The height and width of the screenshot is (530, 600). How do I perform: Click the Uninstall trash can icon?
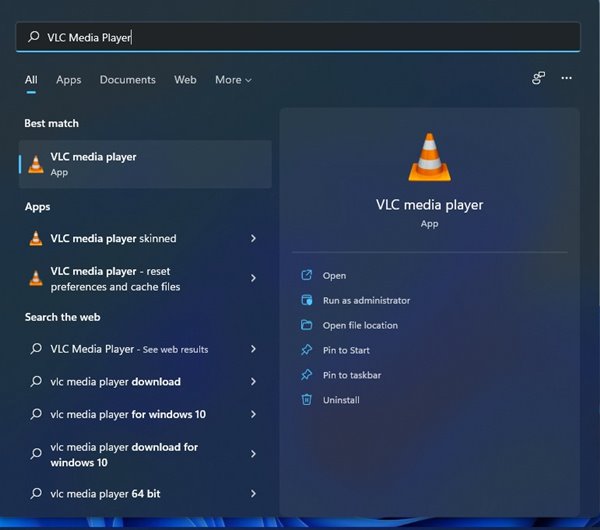307,400
